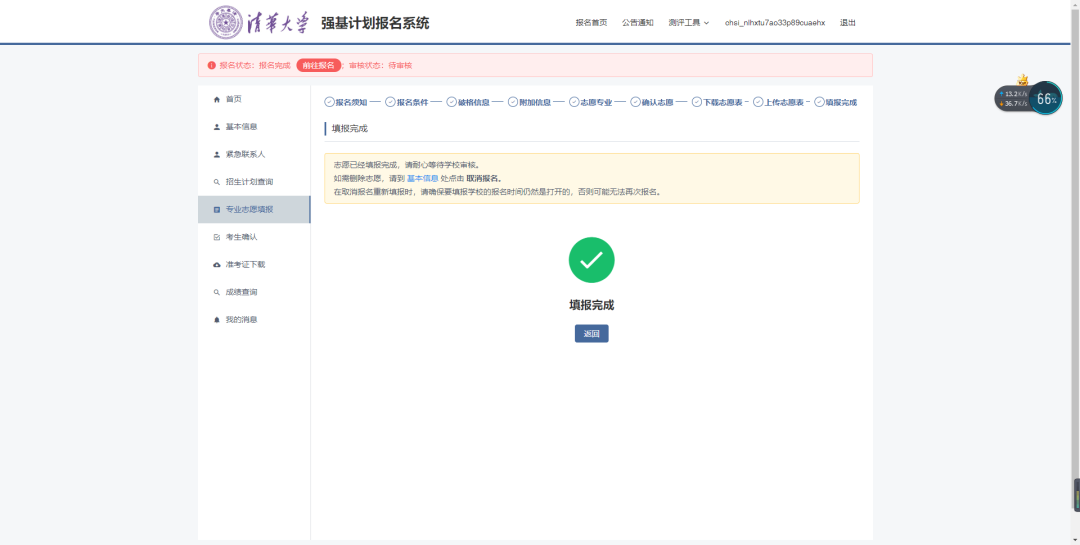Click the cloud download icon beside 准考证下载
Image resolution: width=1080 pixels, height=545 pixels.
click(217, 265)
